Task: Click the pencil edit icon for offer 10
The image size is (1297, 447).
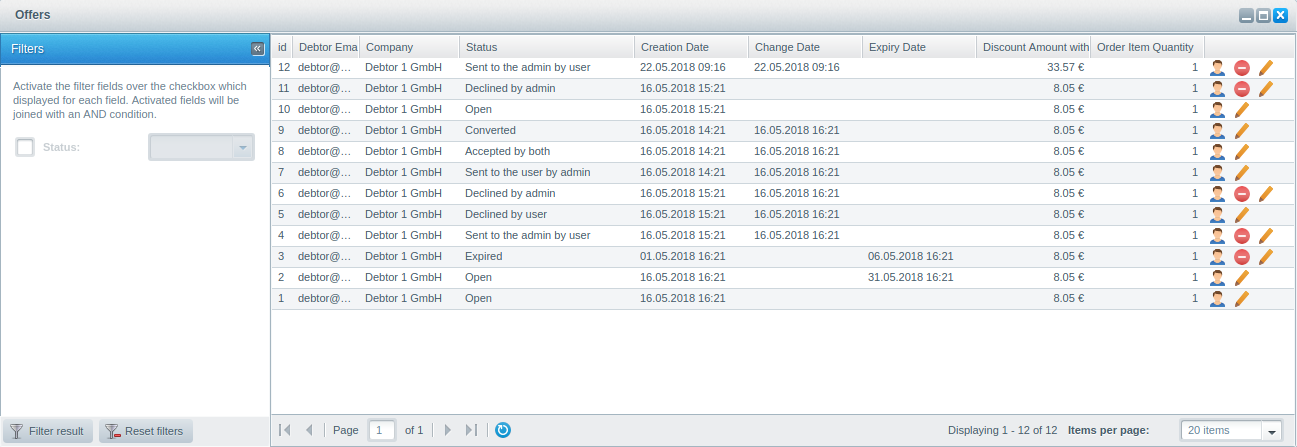Action: point(1242,110)
